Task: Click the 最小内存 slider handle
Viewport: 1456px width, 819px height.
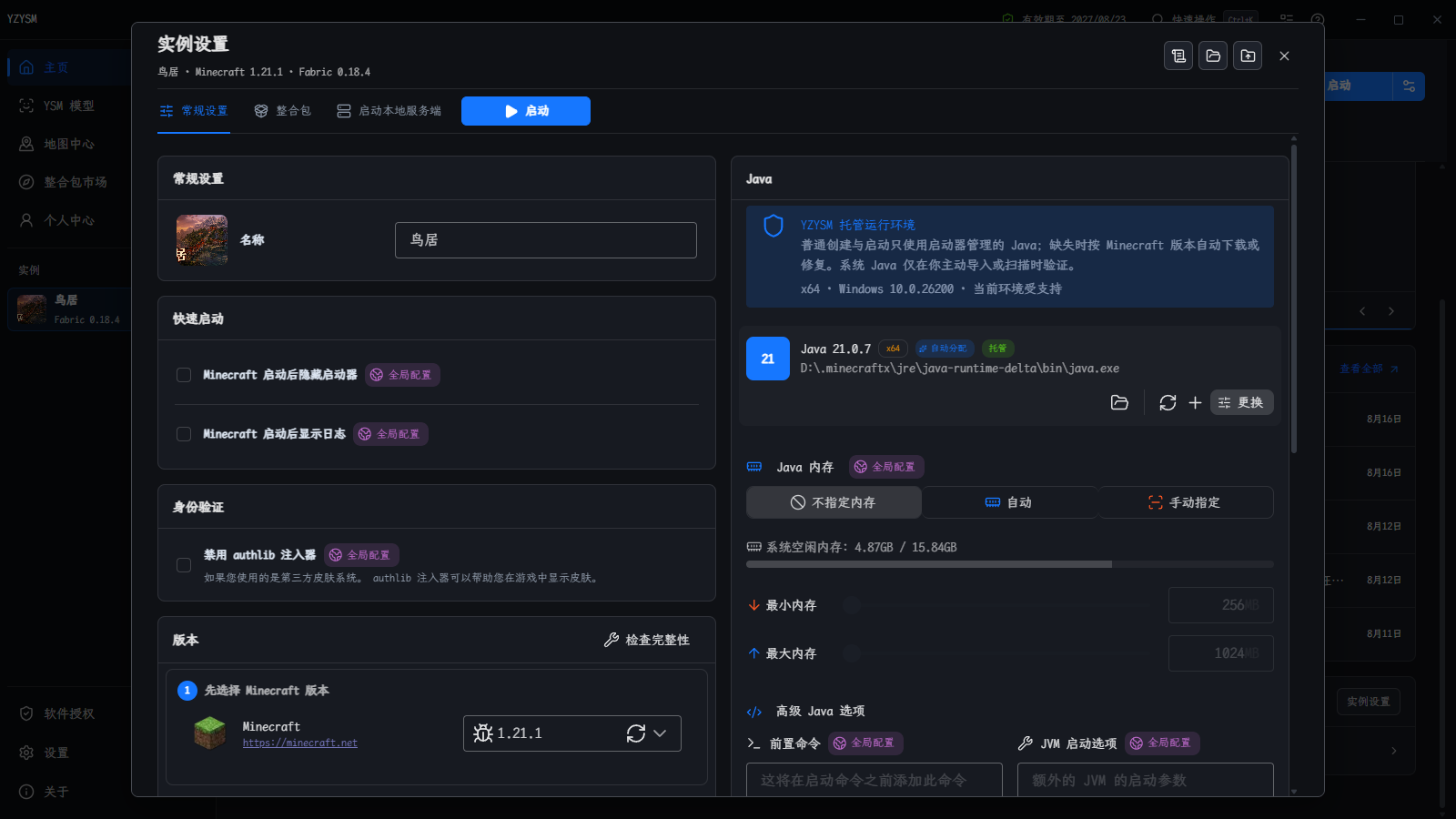Action: [852, 605]
